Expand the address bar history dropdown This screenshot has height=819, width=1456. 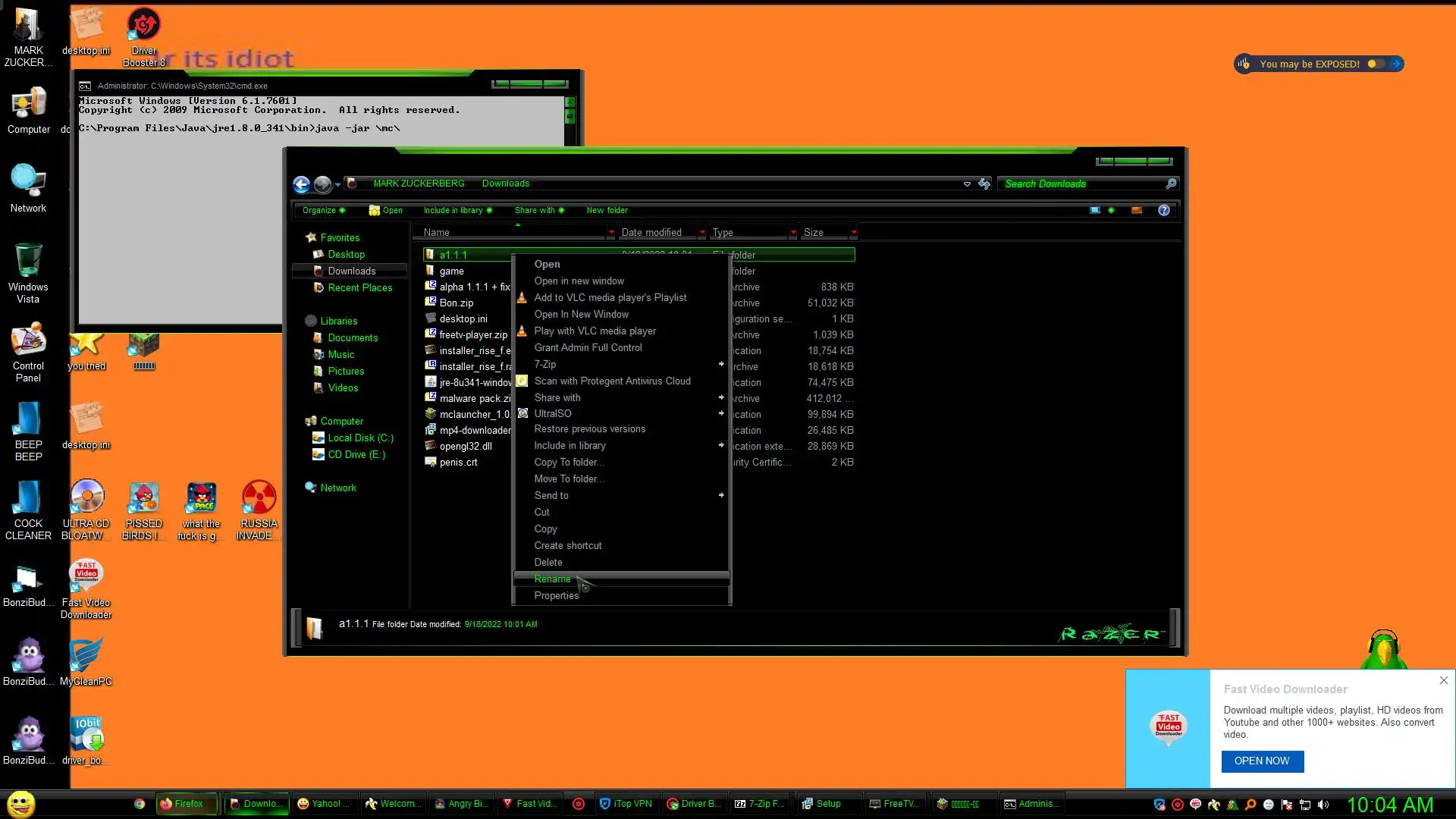(x=967, y=184)
